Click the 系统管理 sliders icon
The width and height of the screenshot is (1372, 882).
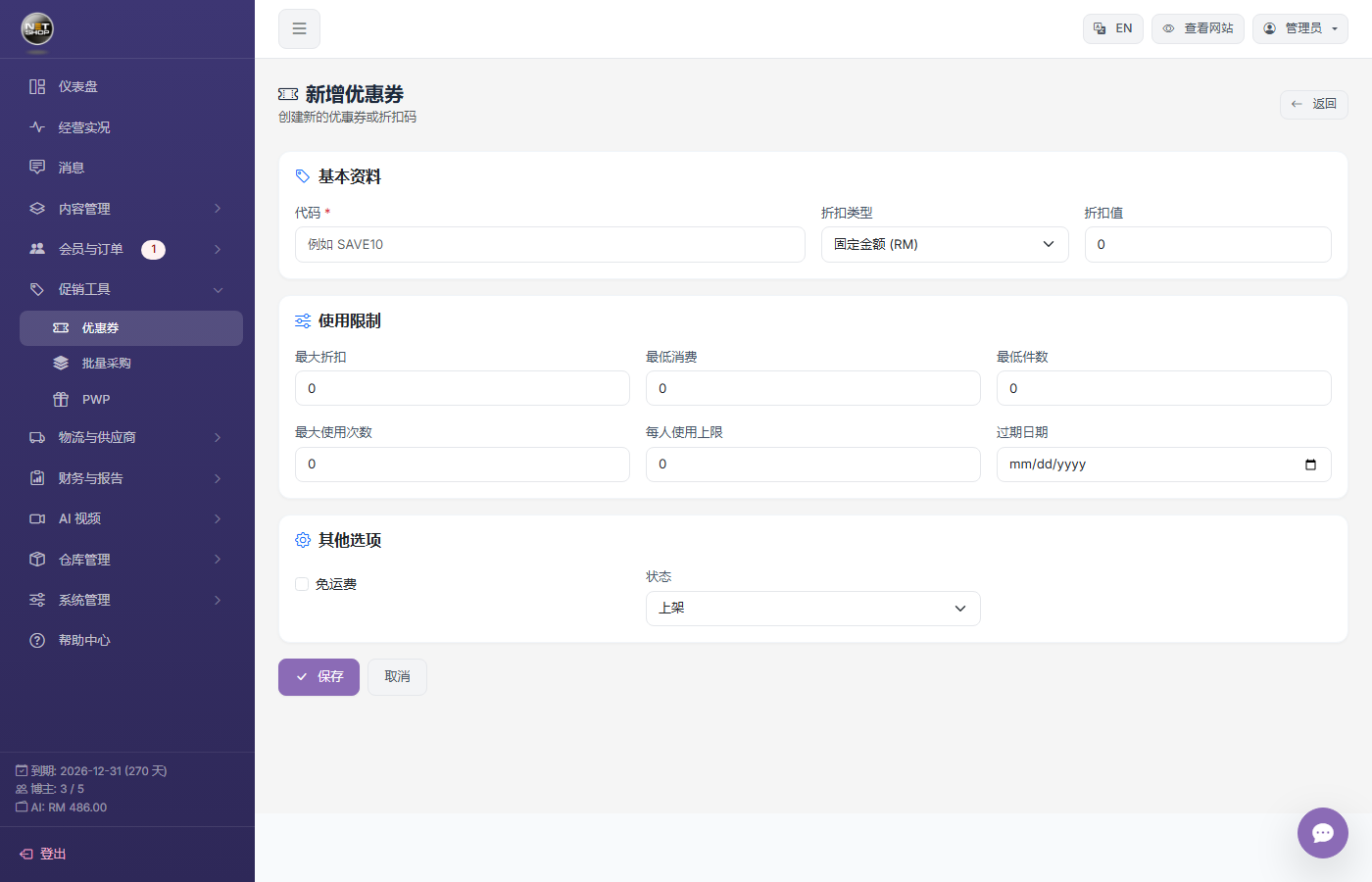click(x=37, y=600)
